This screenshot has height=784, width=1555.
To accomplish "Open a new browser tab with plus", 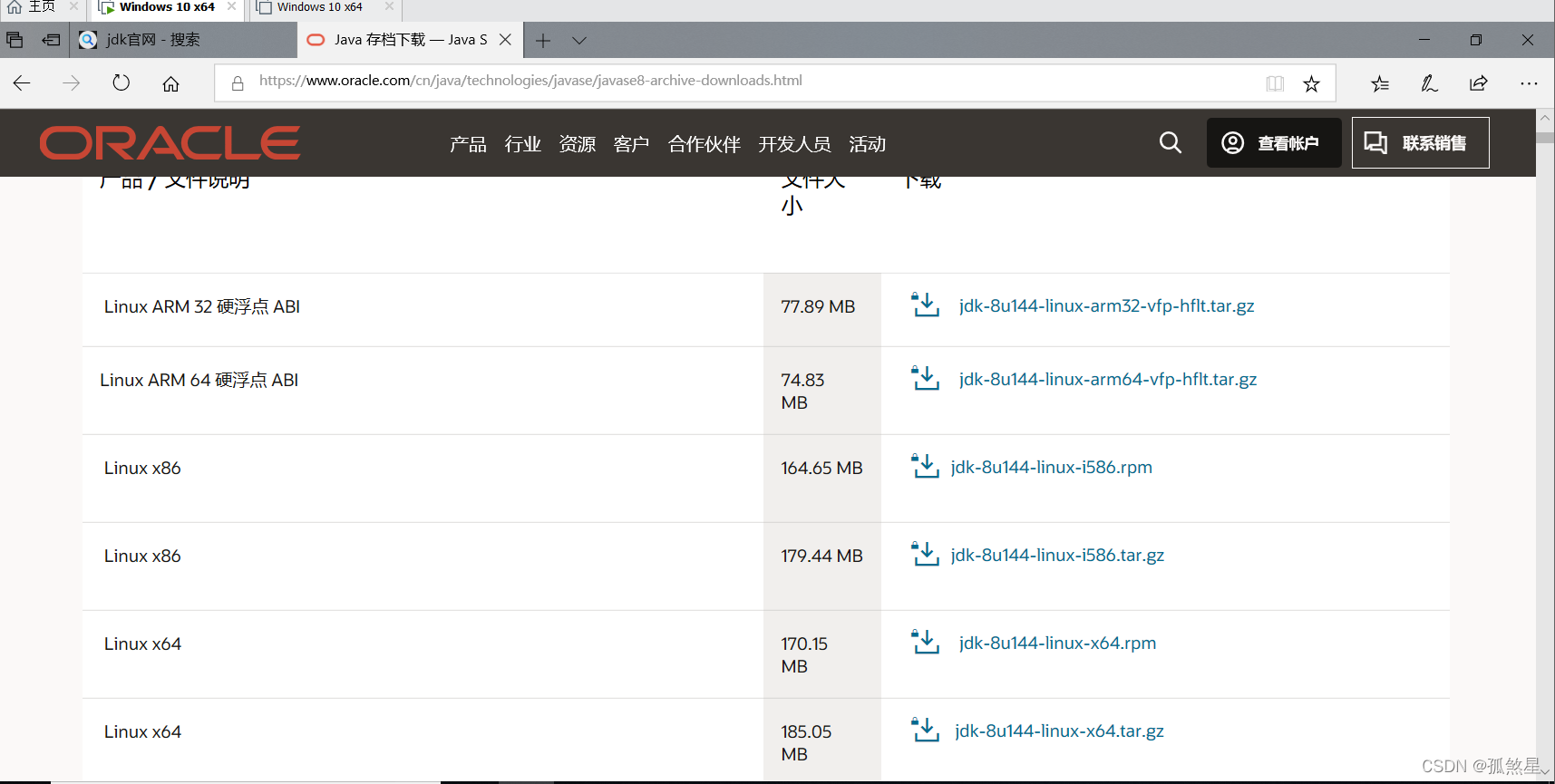I will click(x=543, y=40).
